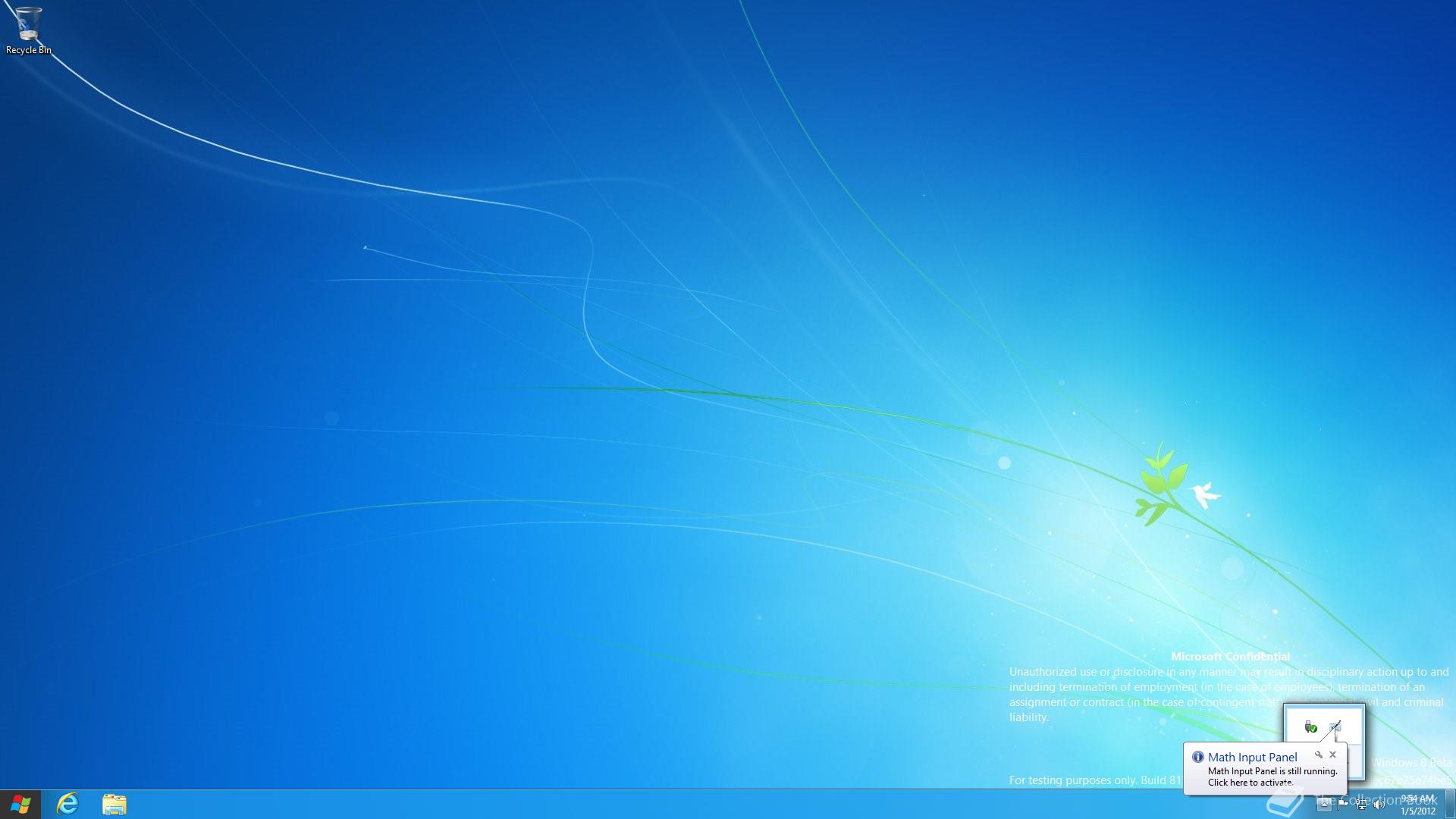Launch Internet Explorer from the taskbar
The width and height of the screenshot is (1456, 819).
tap(67, 805)
